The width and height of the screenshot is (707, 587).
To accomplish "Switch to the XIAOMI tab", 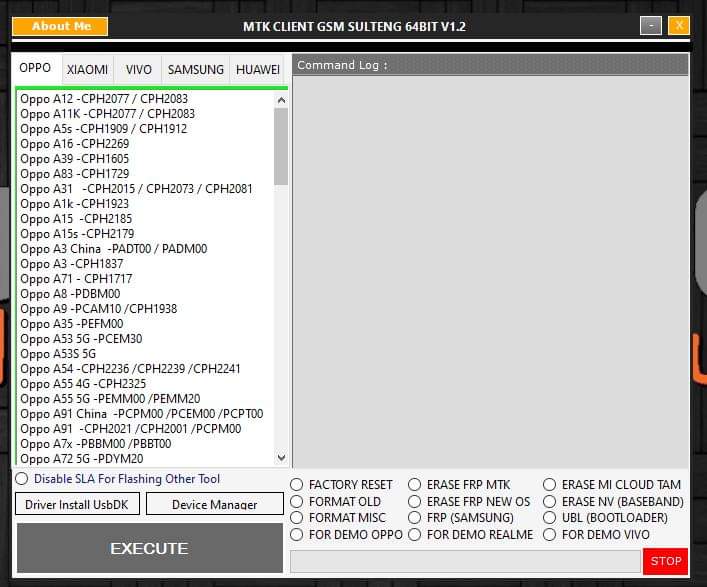I will coord(87,70).
